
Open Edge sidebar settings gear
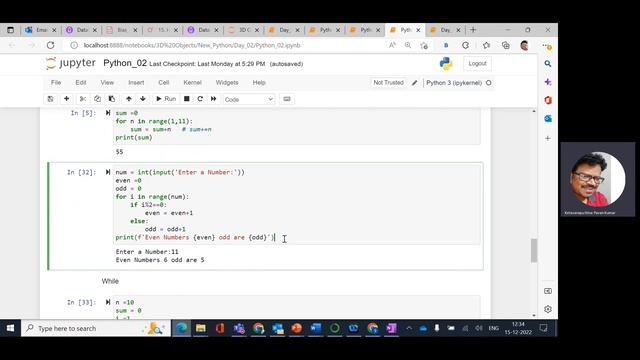548,309
